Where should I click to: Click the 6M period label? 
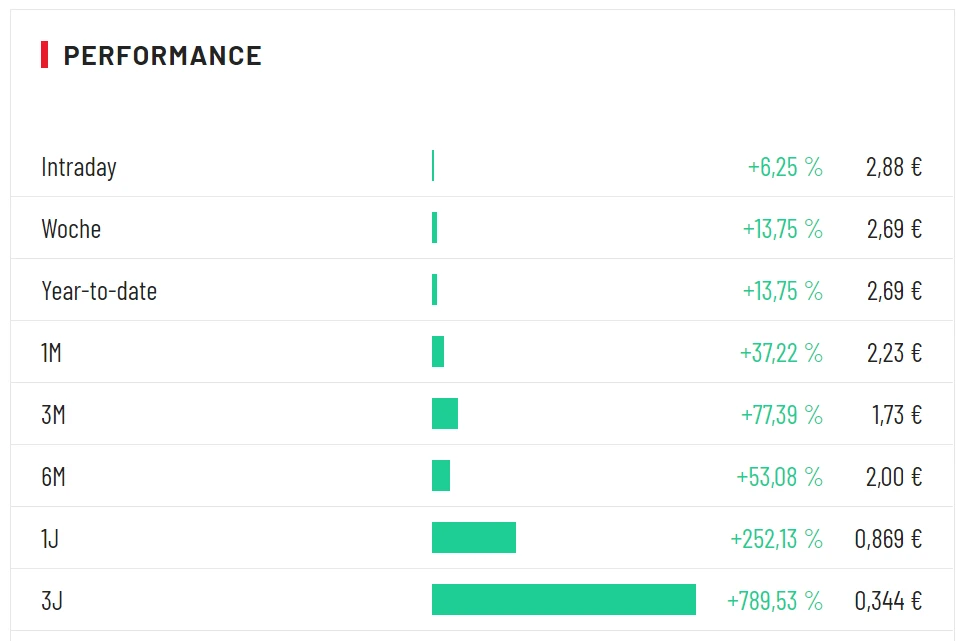coord(53,477)
